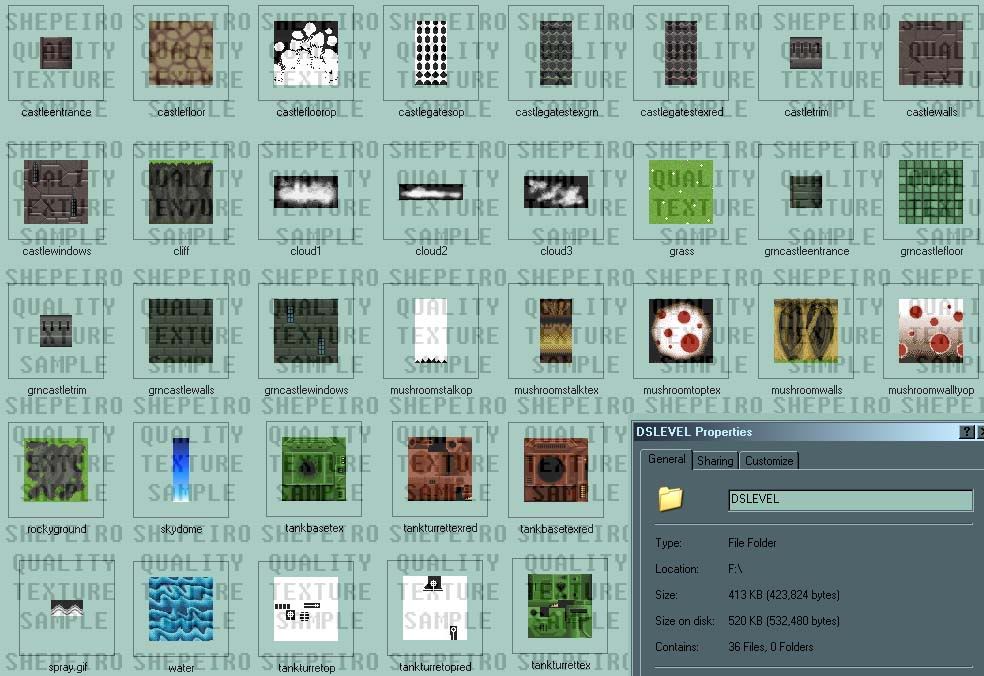The height and width of the screenshot is (676, 984).
Task: Click the folder icon in Properties dialog
Action: 670,499
